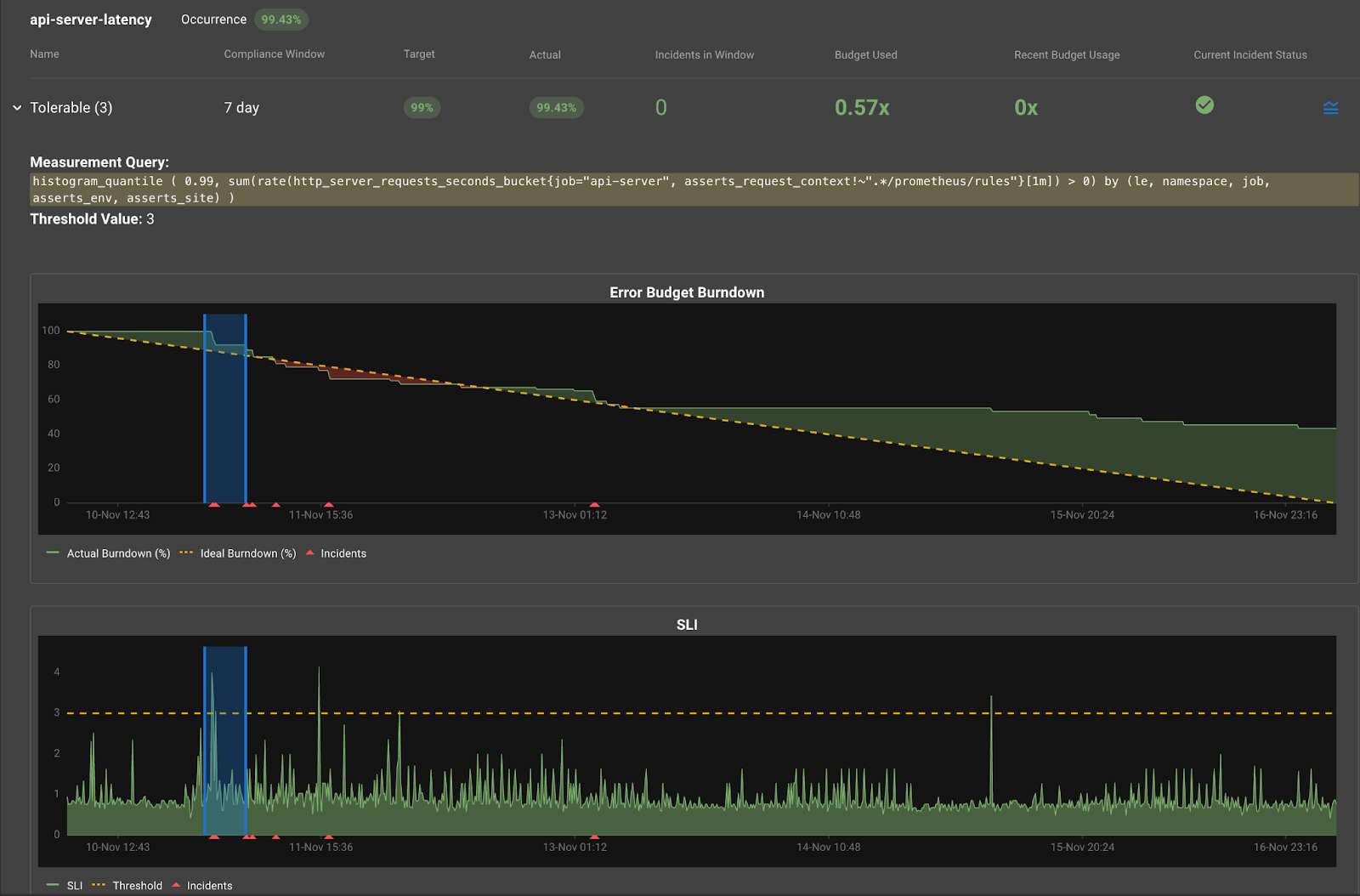Click the blue chart icon in Tolerable row
The width and height of the screenshot is (1360, 896).
click(1330, 108)
